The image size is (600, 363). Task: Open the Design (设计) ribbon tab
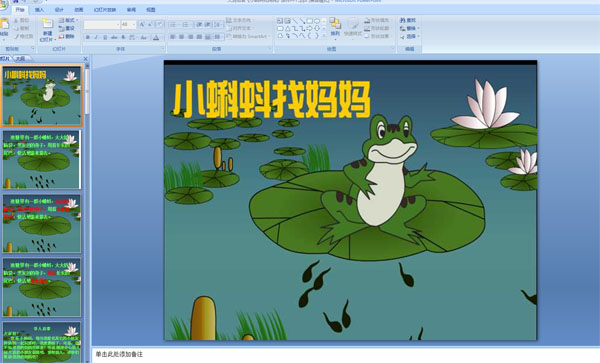(x=59, y=10)
